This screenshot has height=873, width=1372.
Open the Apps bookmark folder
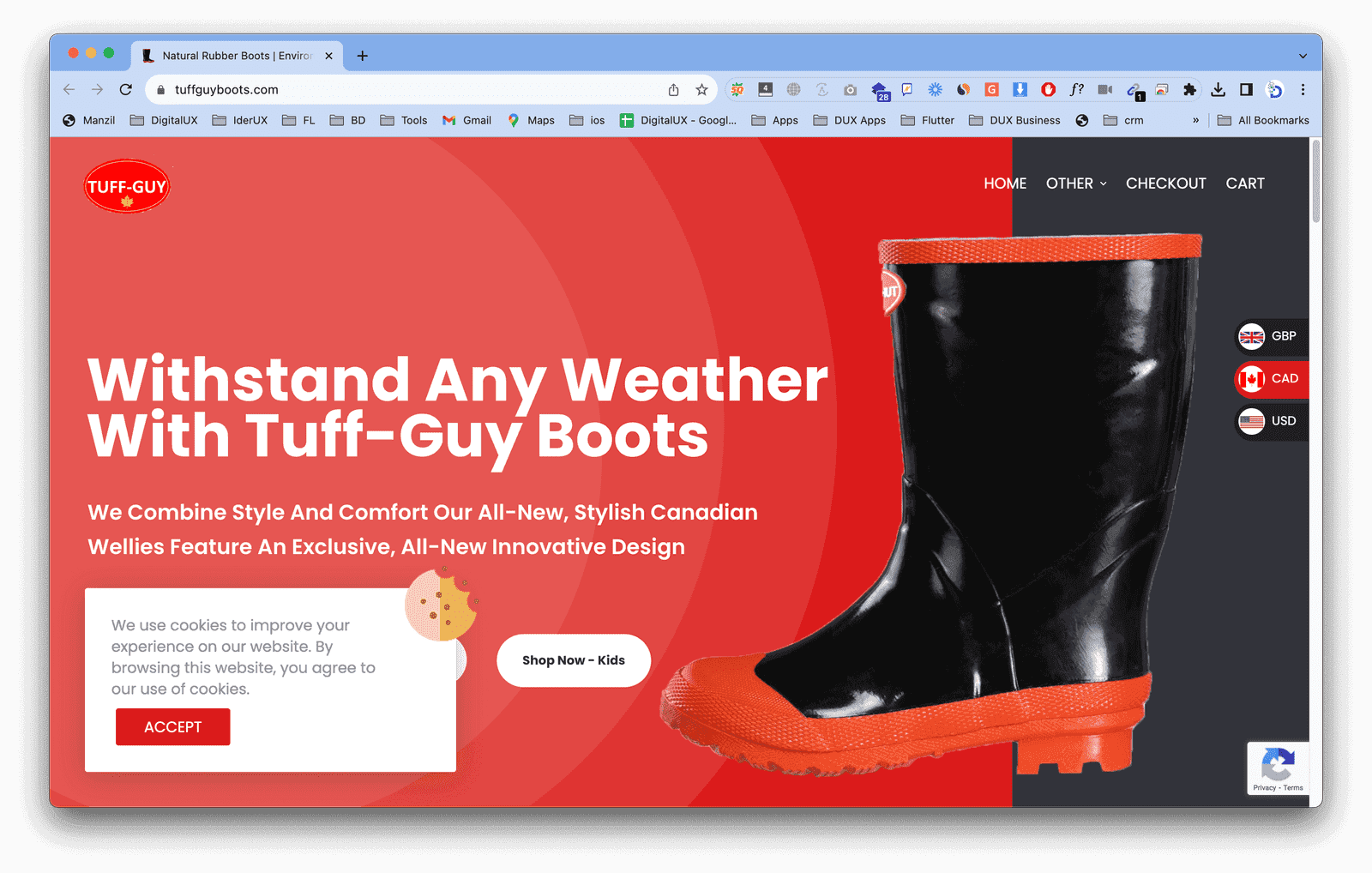click(x=774, y=120)
